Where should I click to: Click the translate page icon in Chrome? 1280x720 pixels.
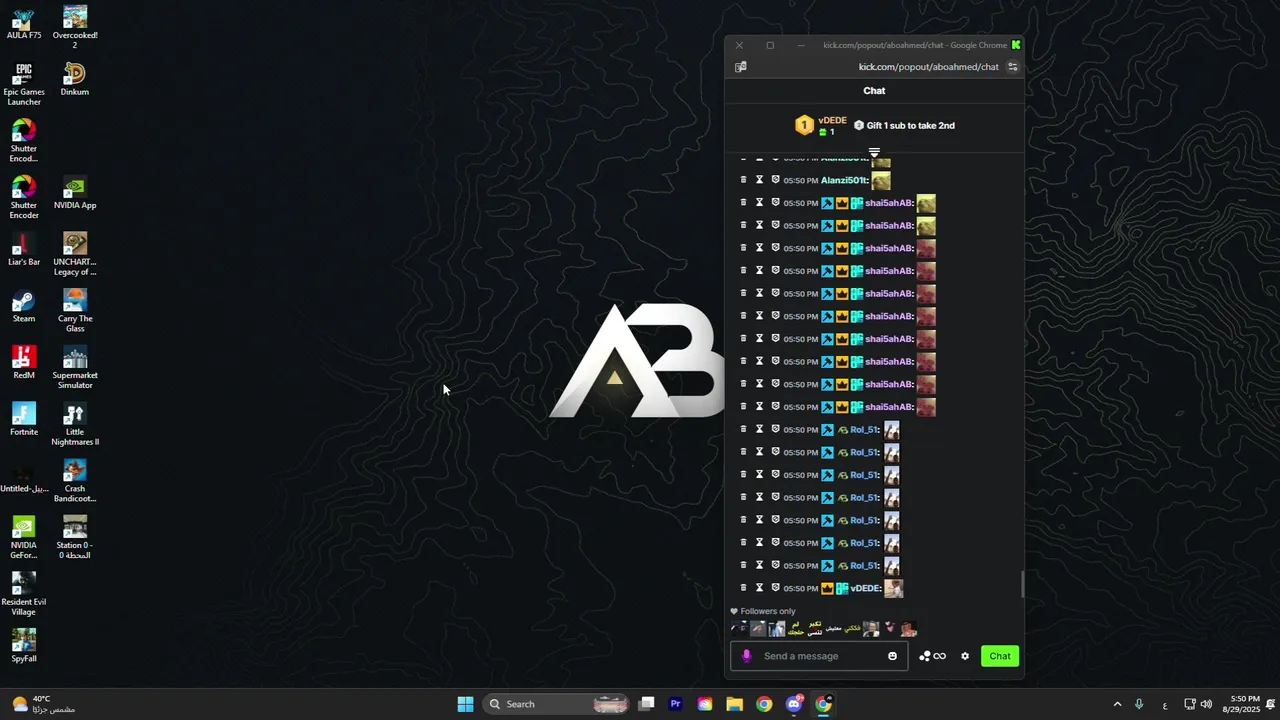(x=741, y=67)
